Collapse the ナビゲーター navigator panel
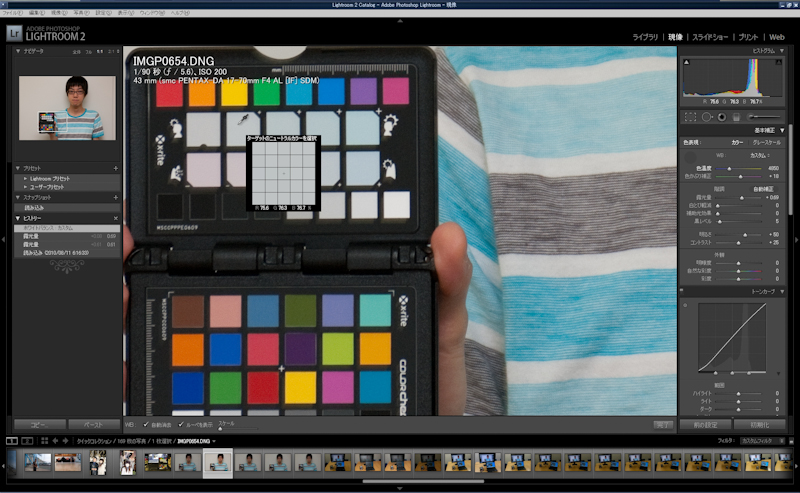800x493 pixels. click(18, 51)
